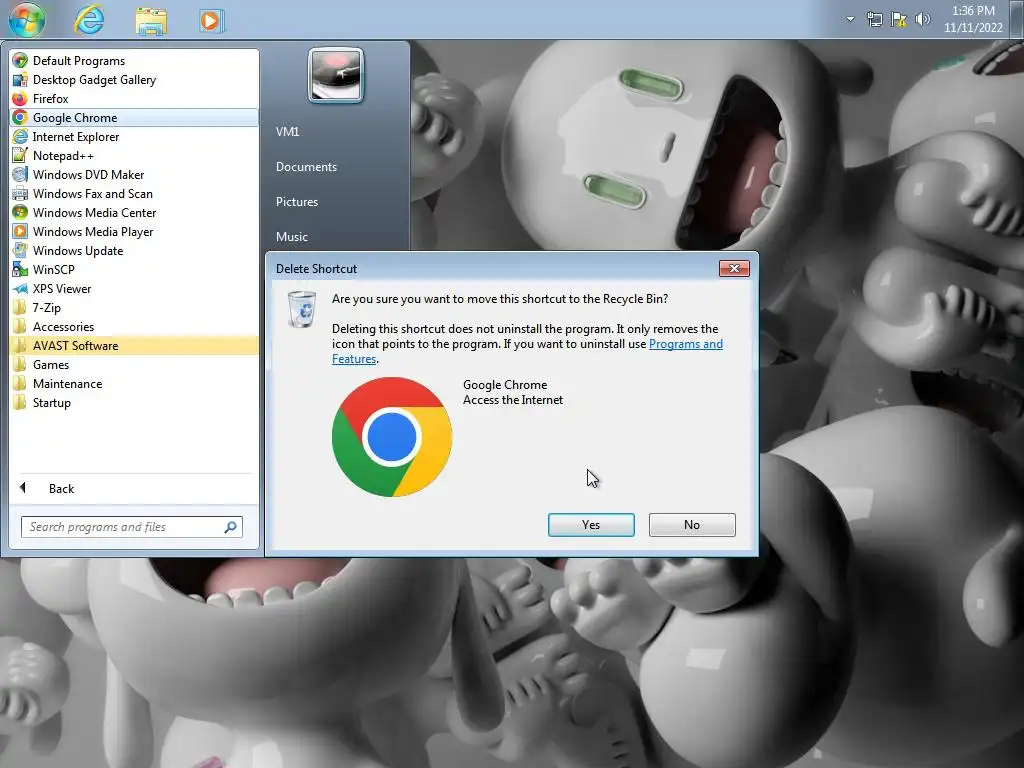1024x768 pixels.
Task: Close the Delete Shortcut dialog
Action: pyautogui.click(x=734, y=268)
